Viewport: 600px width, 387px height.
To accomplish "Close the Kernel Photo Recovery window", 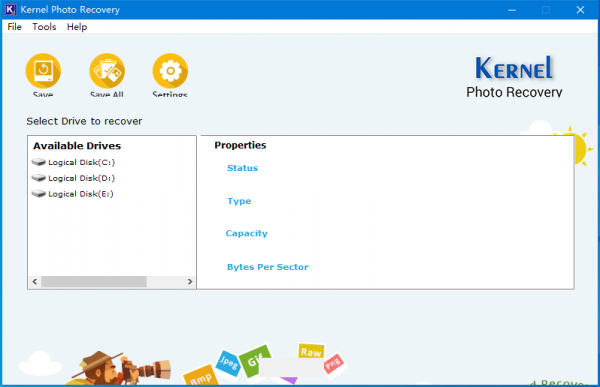I will click(580, 10).
